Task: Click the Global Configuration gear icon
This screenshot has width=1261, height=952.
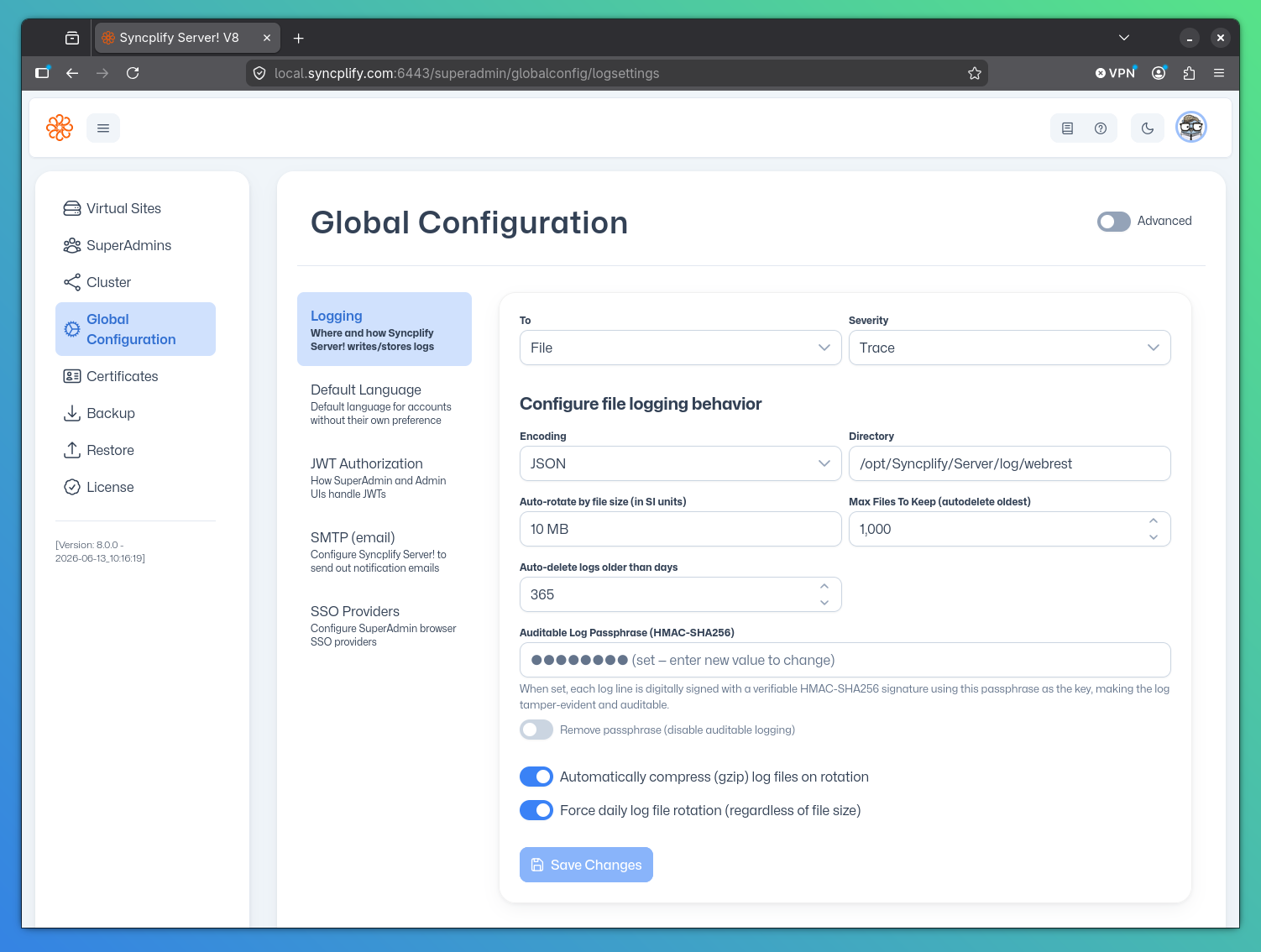Action: (72, 329)
